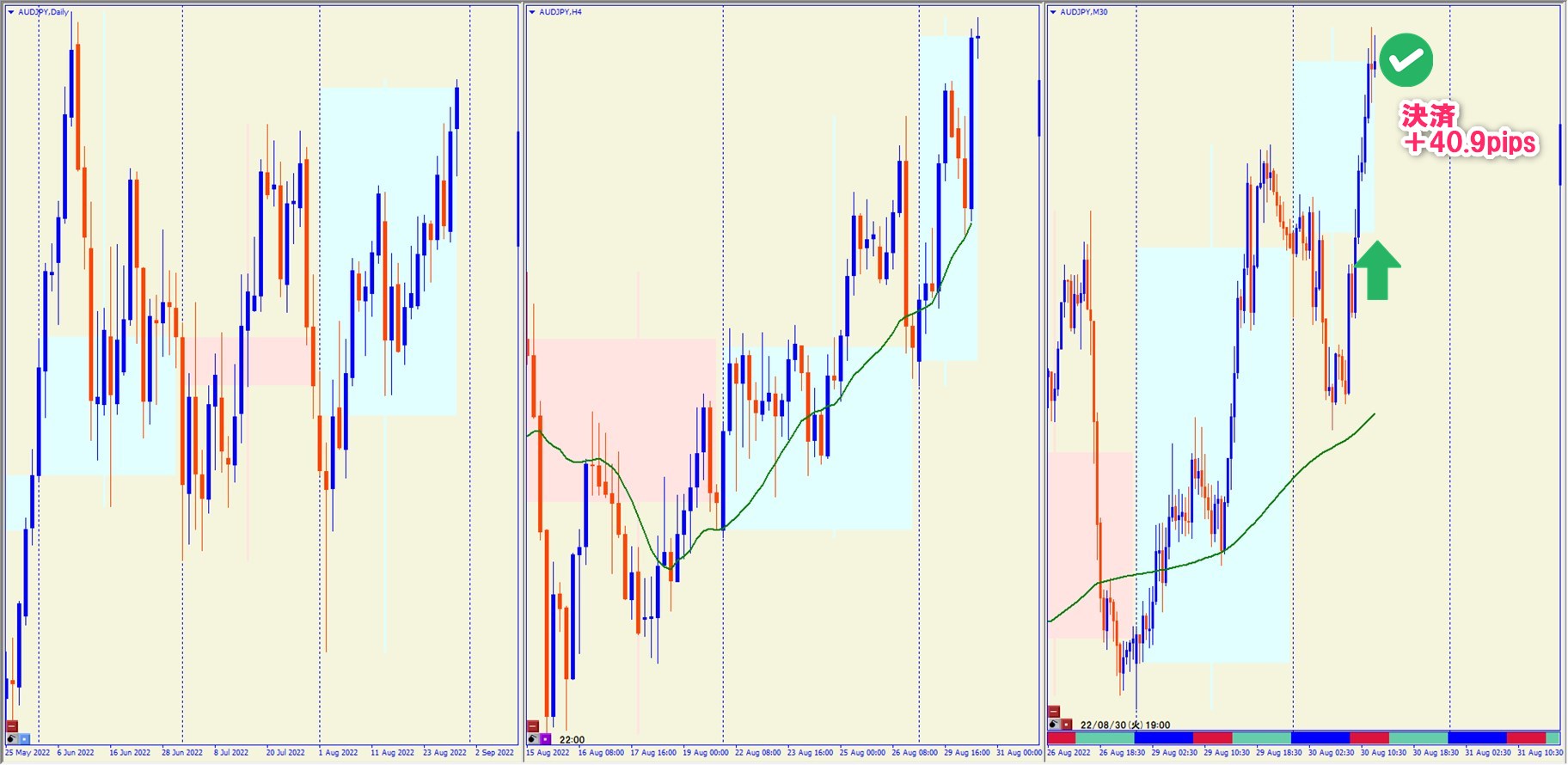The height and width of the screenshot is (765, 1568).
Task: Click the red minus button on Daily chart
Action: [x=12, y=726]
